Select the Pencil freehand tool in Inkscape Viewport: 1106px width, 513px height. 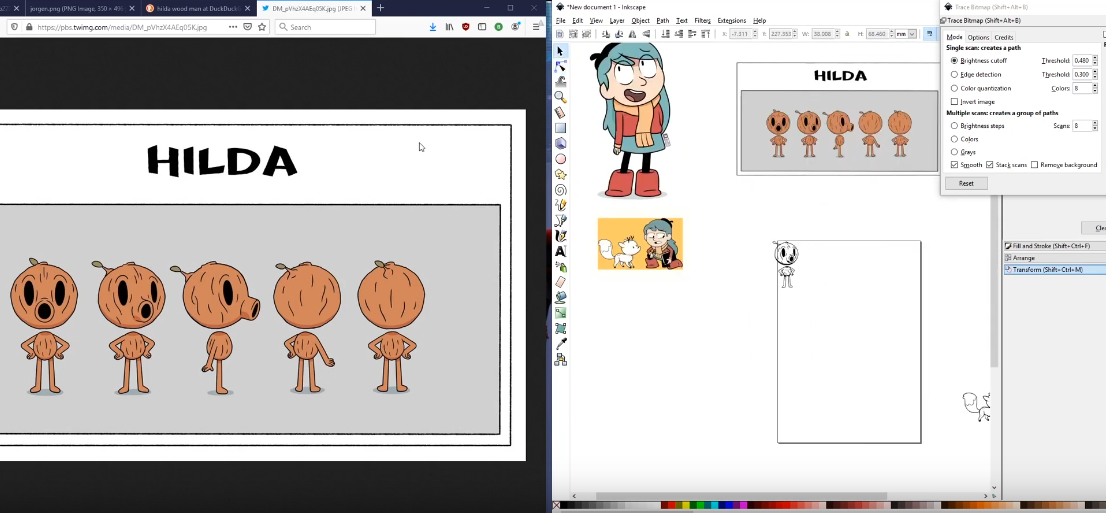[561, 205]
